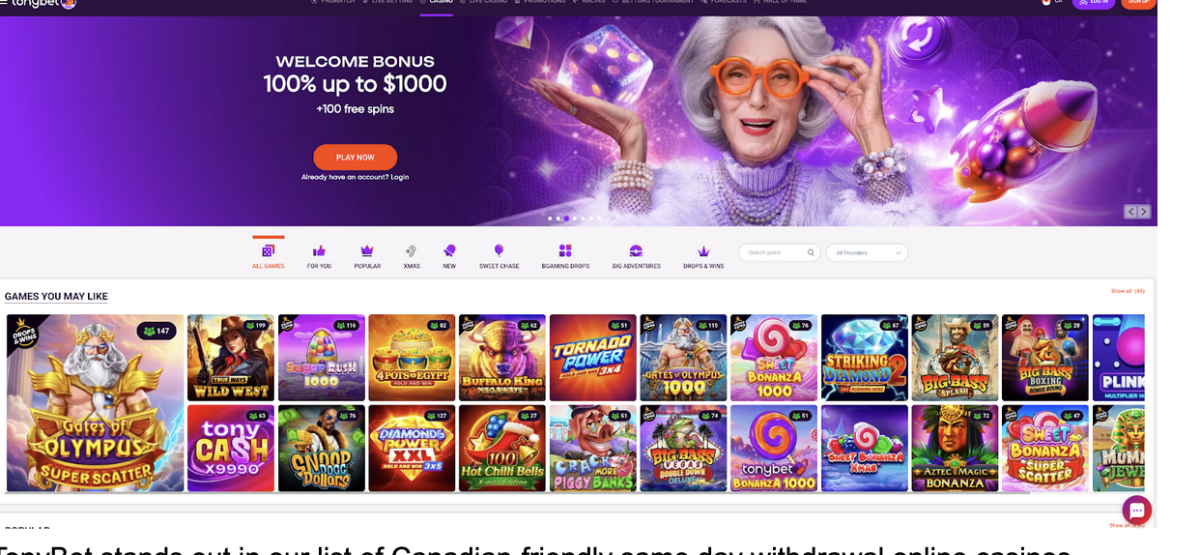
Task: Select the third banner carousel dot
Action: coord(566,218)
